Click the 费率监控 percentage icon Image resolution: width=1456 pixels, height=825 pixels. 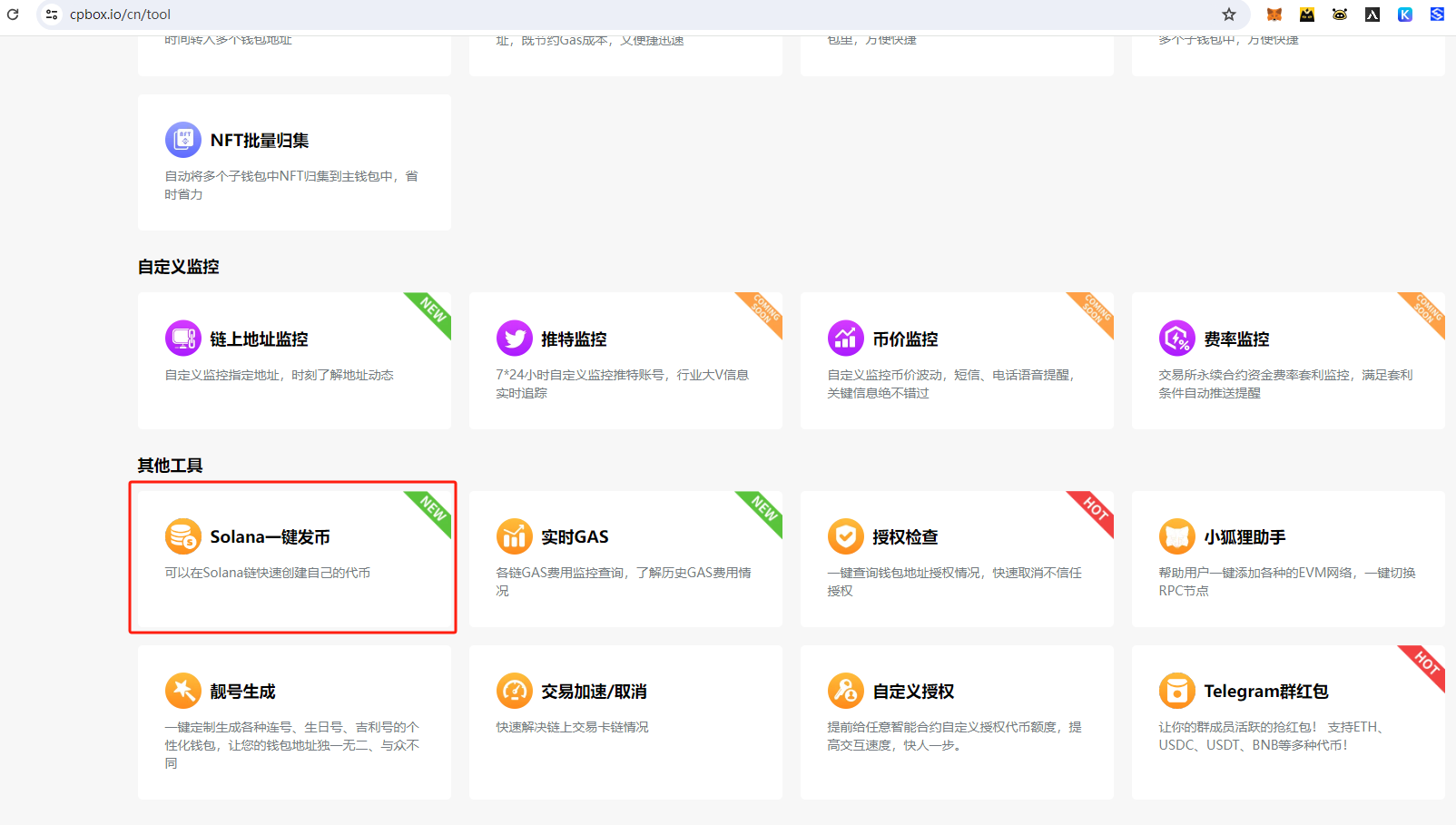[1177, 339]
